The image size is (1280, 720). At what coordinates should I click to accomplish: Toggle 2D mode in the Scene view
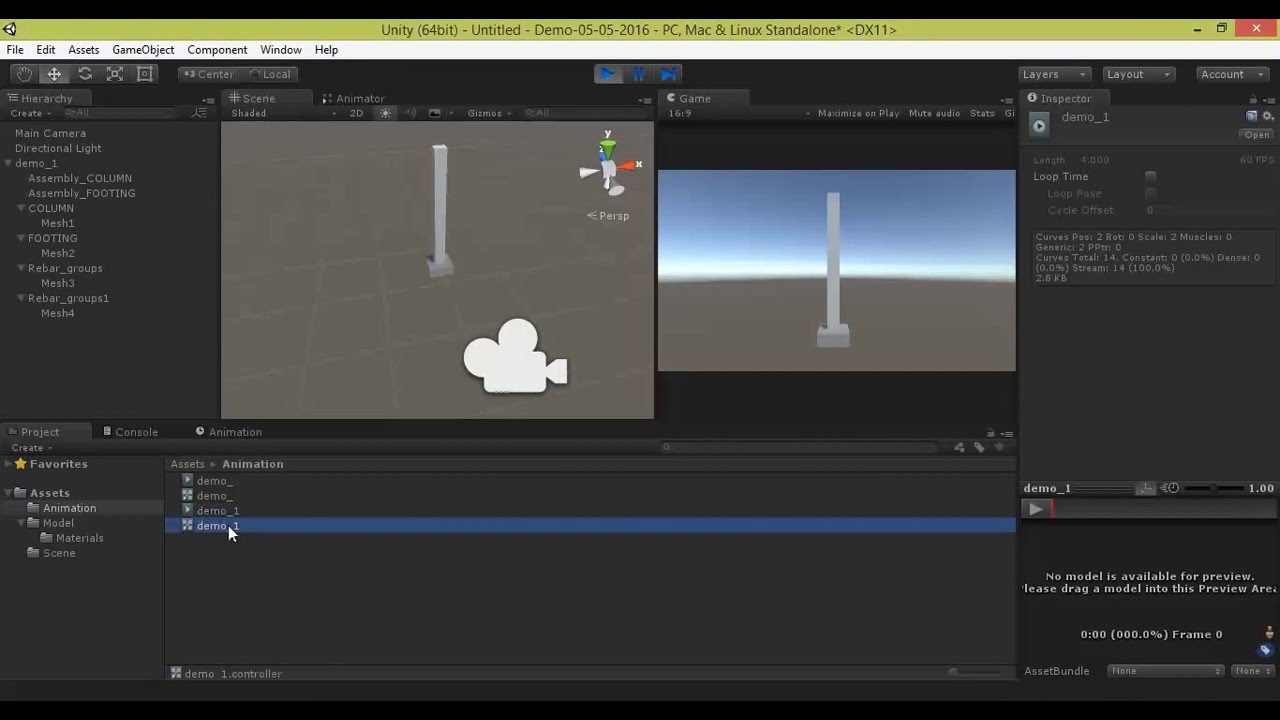point(356,113)
